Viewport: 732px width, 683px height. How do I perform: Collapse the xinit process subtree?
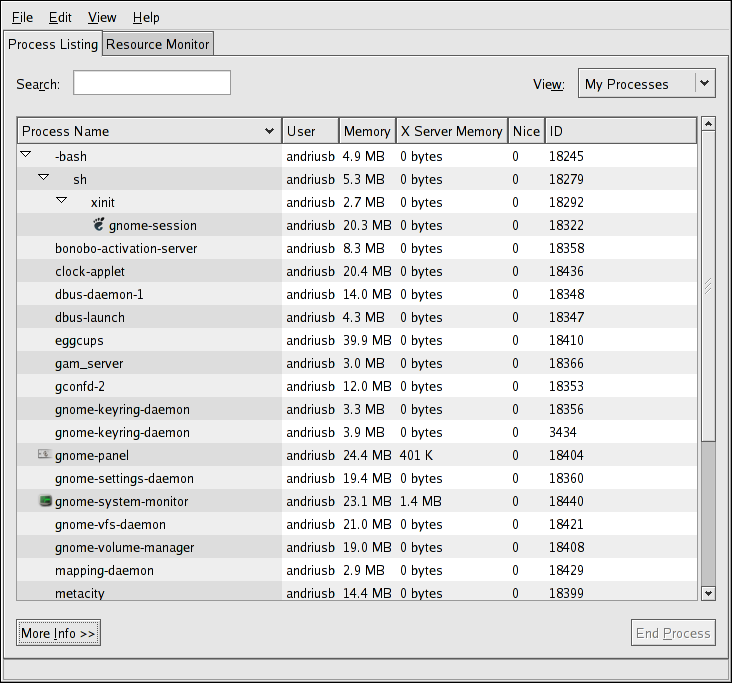point(62,201)
